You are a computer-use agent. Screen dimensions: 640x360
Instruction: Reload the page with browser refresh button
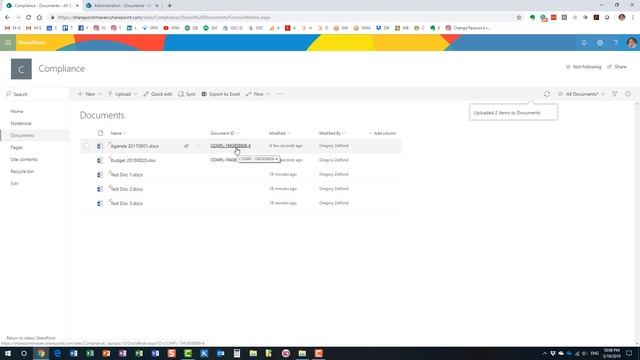coord(28,18)
